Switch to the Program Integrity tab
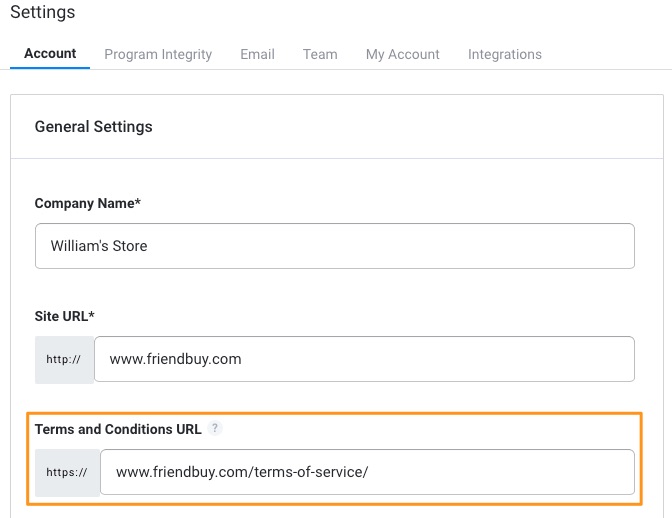The width and height of the screenshot is (672, 518). tap(158, 54)
